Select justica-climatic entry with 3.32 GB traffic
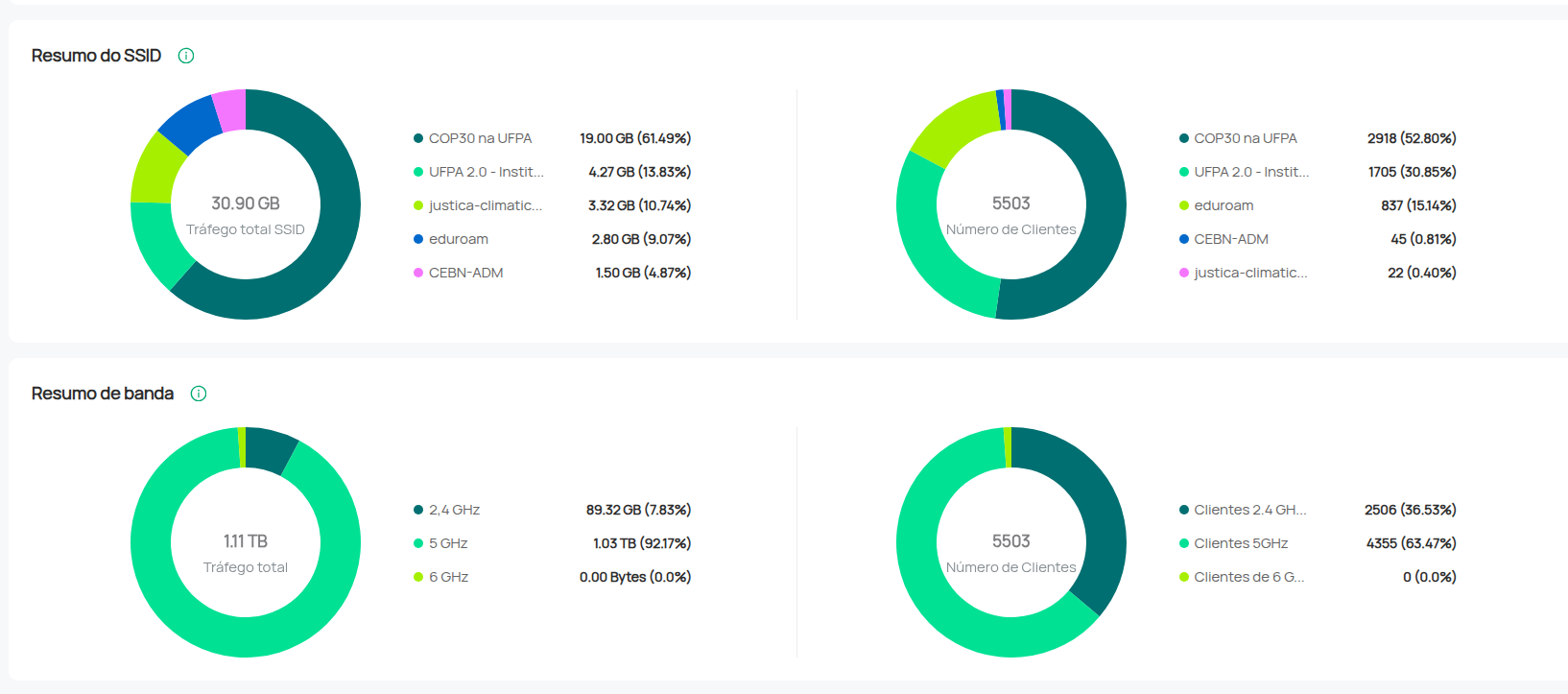1568x694 pixels. pyautogui.click(x=485, y=205)
